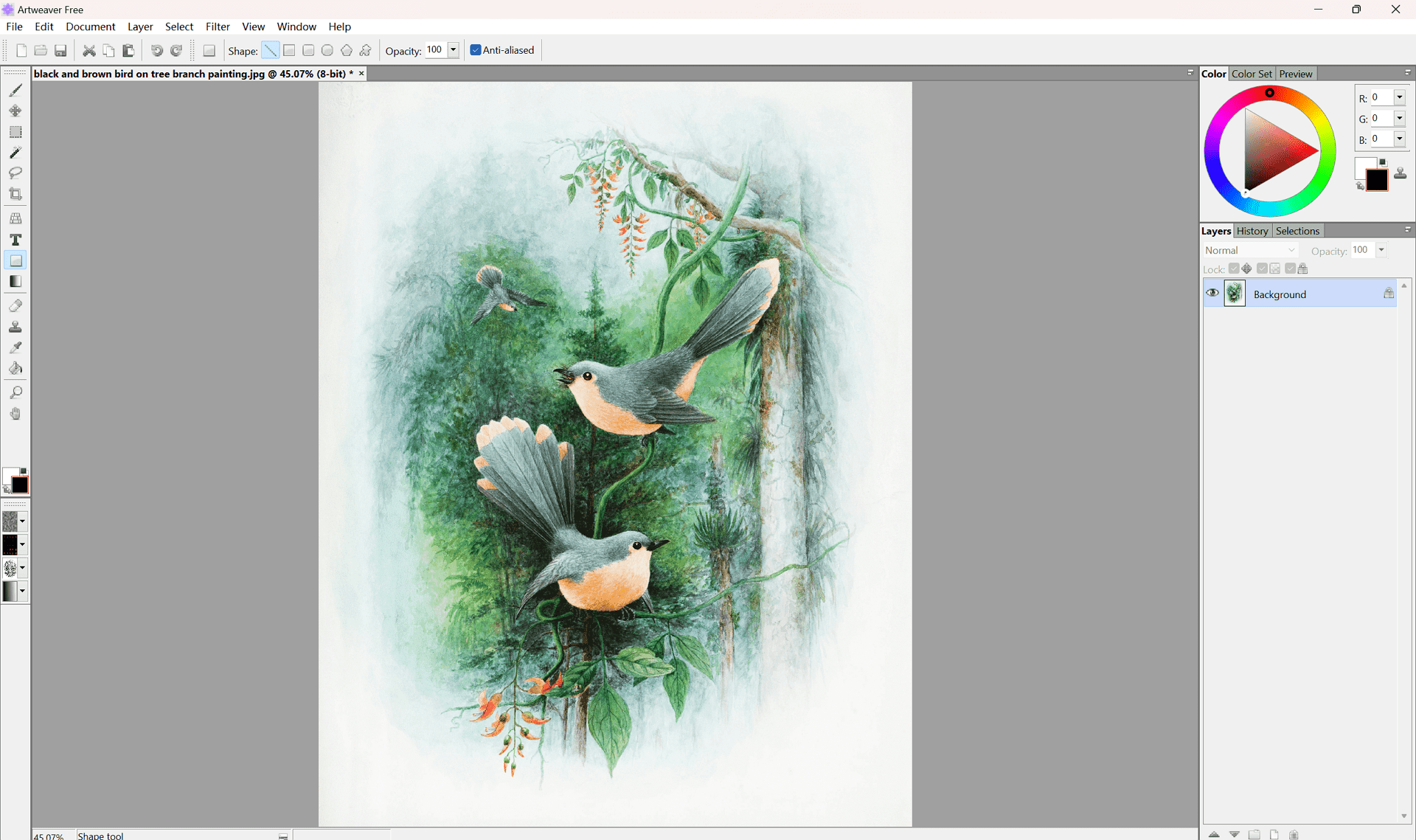
Task: Choose the Magic Wand tool
Action: [x=15, y=153]
